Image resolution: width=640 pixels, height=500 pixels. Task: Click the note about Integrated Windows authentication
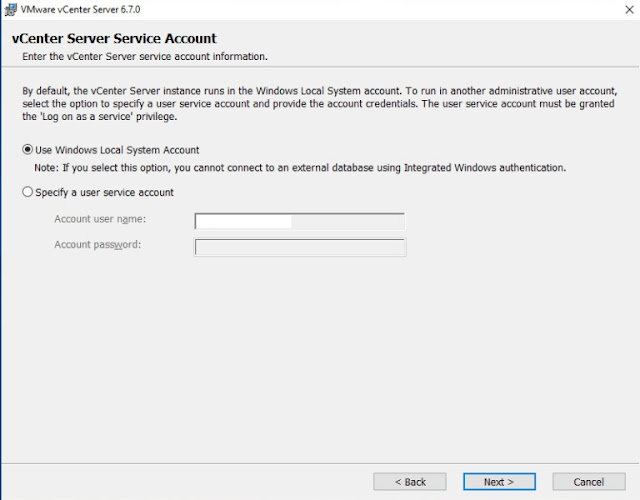(300, 168)
